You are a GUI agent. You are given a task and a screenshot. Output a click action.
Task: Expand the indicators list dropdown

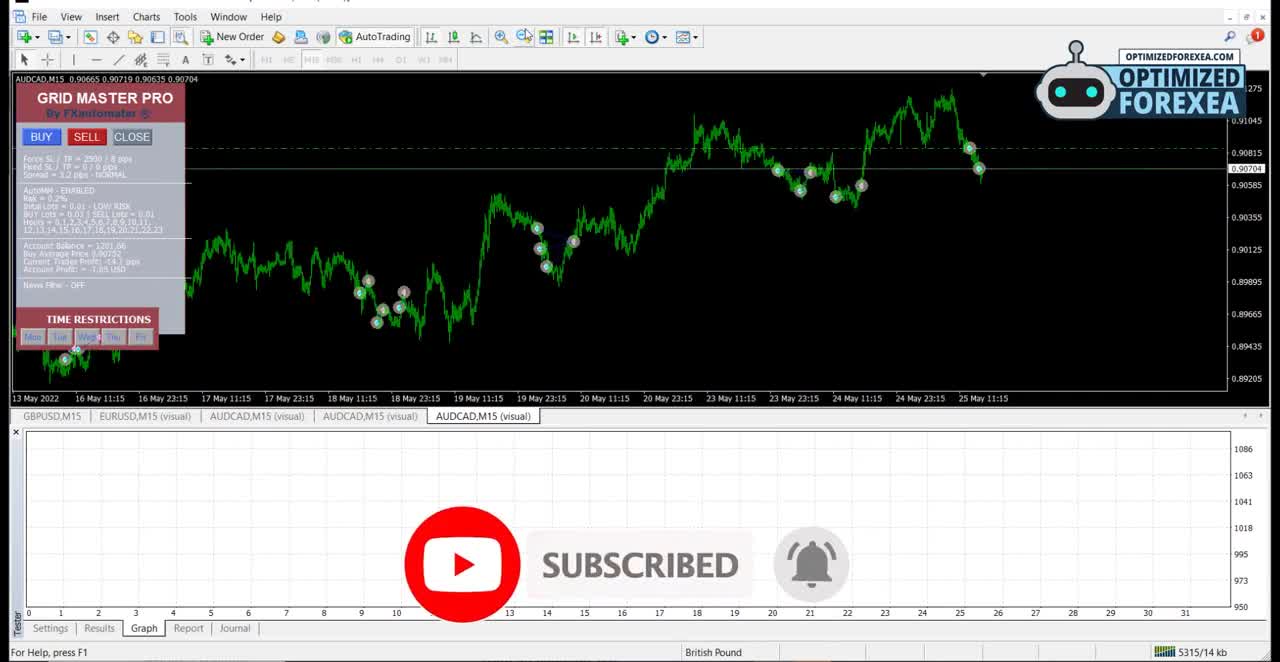click(634, 38)
